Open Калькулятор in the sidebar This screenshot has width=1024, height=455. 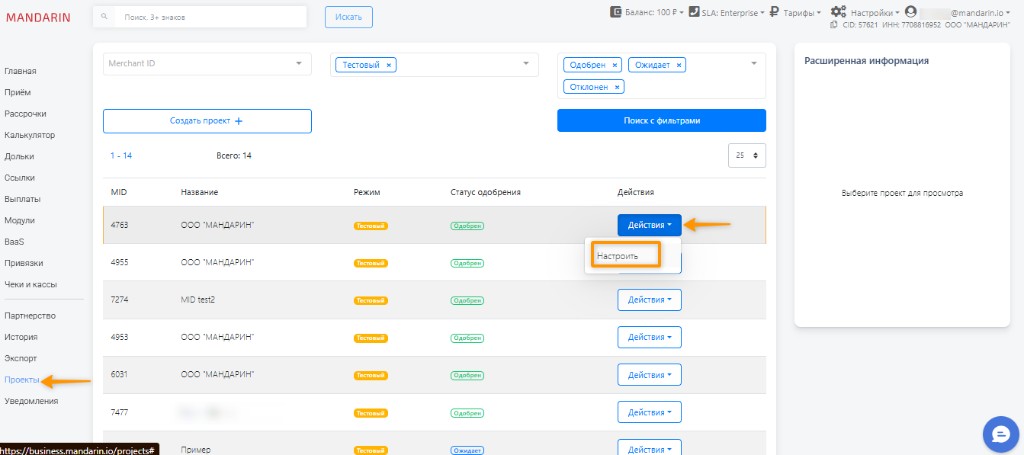29,135
